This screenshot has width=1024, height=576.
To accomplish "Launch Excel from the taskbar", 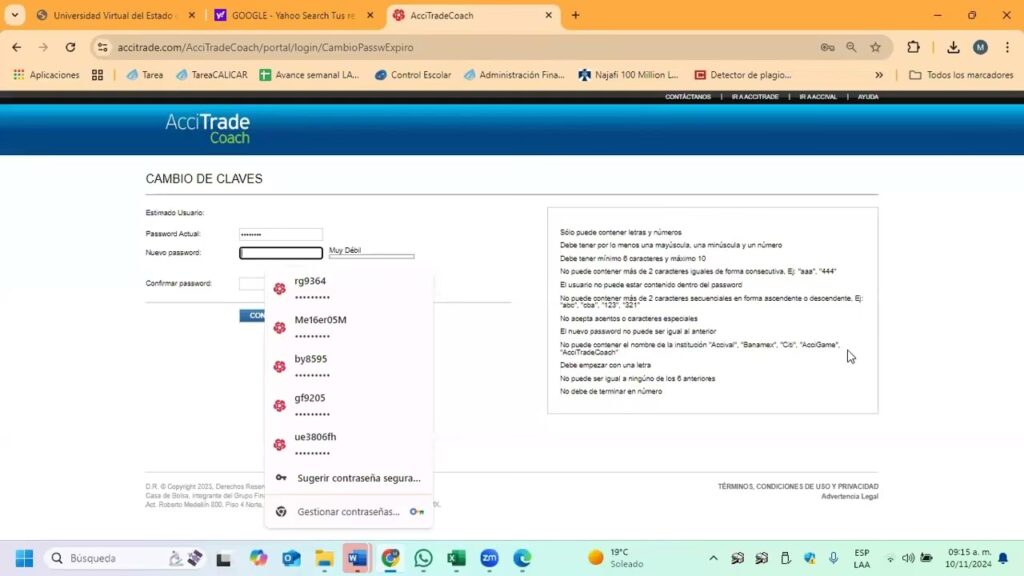I will point(456,558).
